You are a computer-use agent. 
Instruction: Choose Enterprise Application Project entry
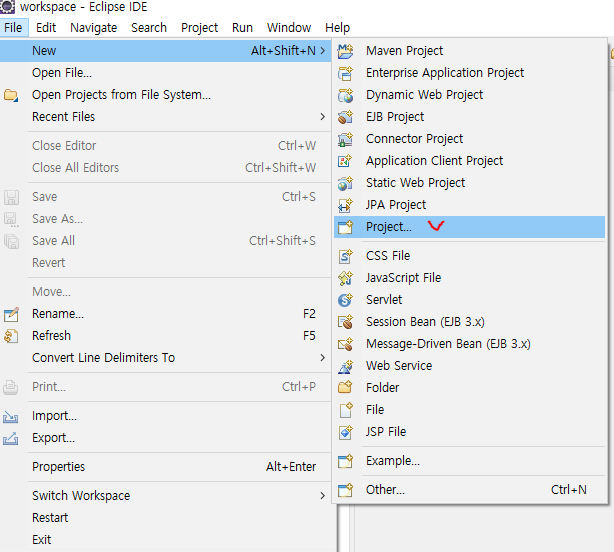pyautogui.click(x=470, y=73)
